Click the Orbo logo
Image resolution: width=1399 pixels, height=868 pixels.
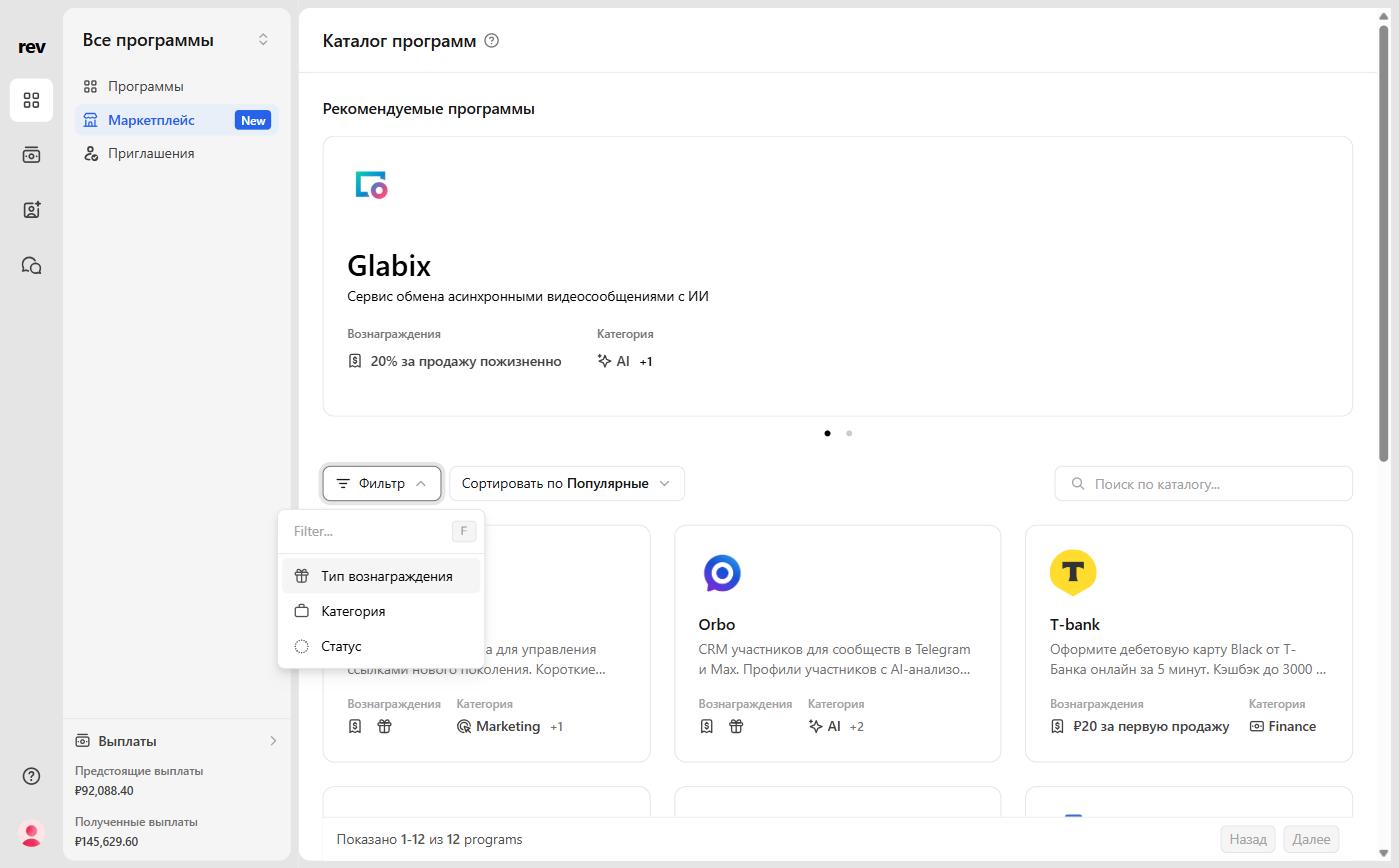(x=722, y=573)
